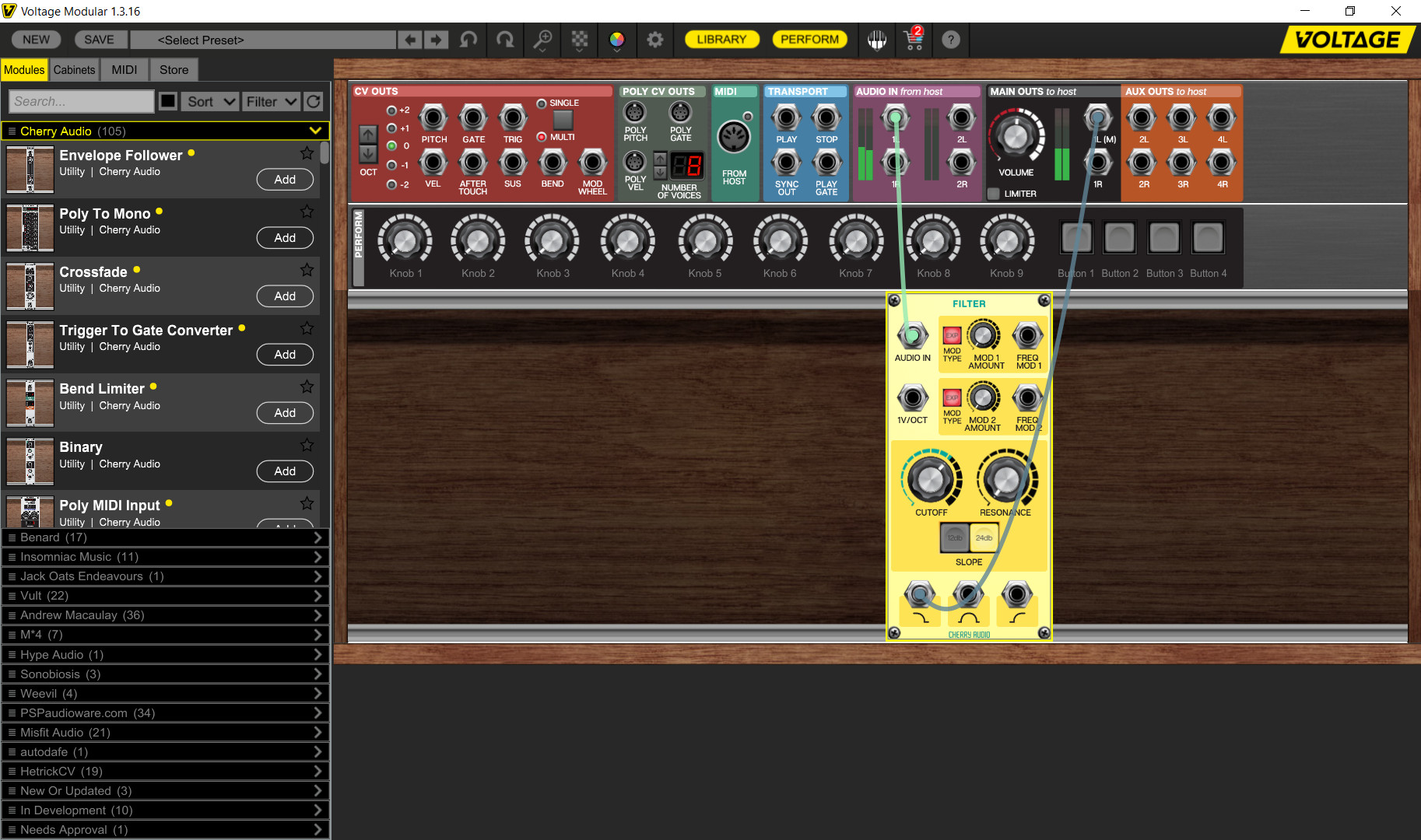Expand the PSPaudioware.com (34) category
1421x840 pixels.
click(165, 712)
